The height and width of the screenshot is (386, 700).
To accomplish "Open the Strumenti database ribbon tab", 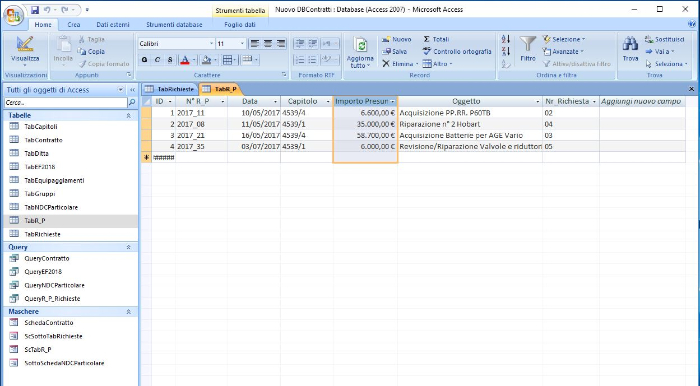I will coord(174,25).
